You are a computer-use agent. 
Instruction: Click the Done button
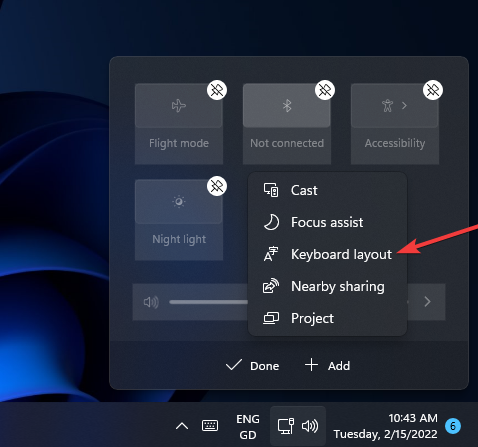(252, 366)
